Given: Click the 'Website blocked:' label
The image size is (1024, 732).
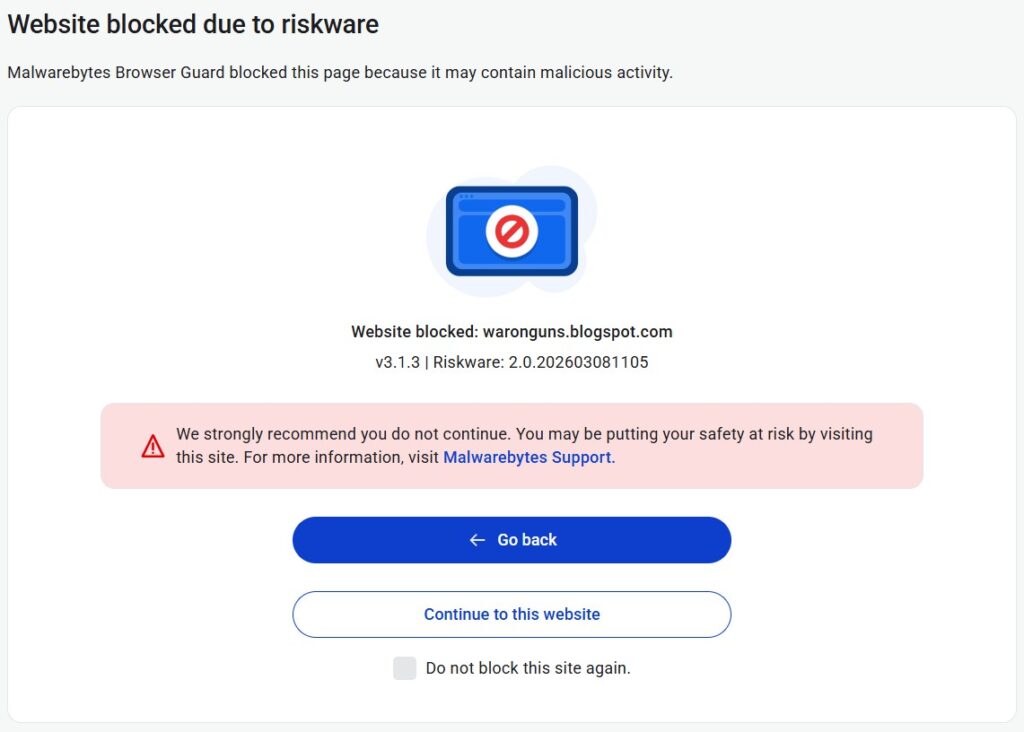Looking at the screenshot, I should (414, 332).
